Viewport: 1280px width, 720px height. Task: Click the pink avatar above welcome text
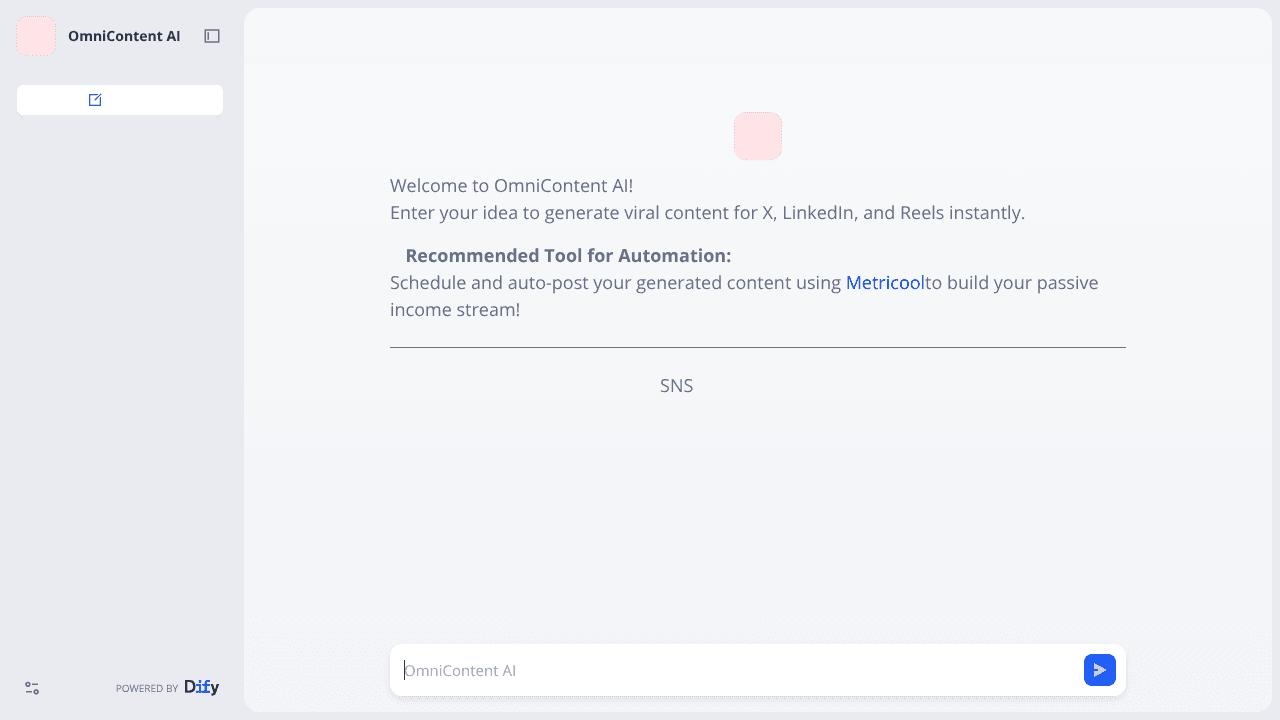[x=758, y=136]
